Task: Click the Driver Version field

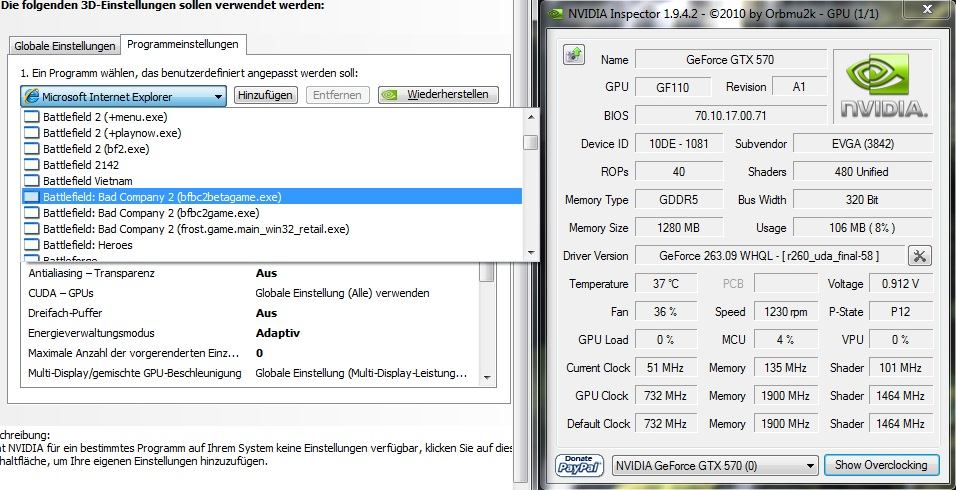Action: click(x=769, y=256)
